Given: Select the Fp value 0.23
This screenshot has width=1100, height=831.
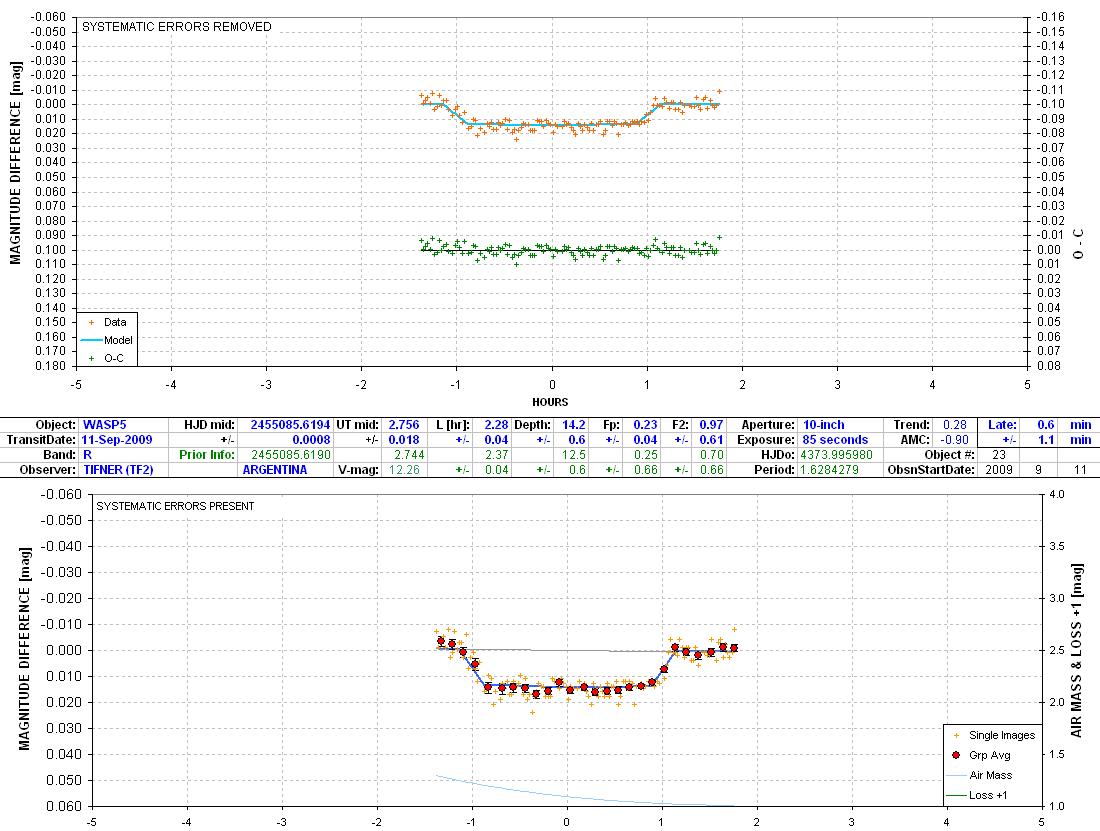Looking at the screenshot, I should coord(645,425).
